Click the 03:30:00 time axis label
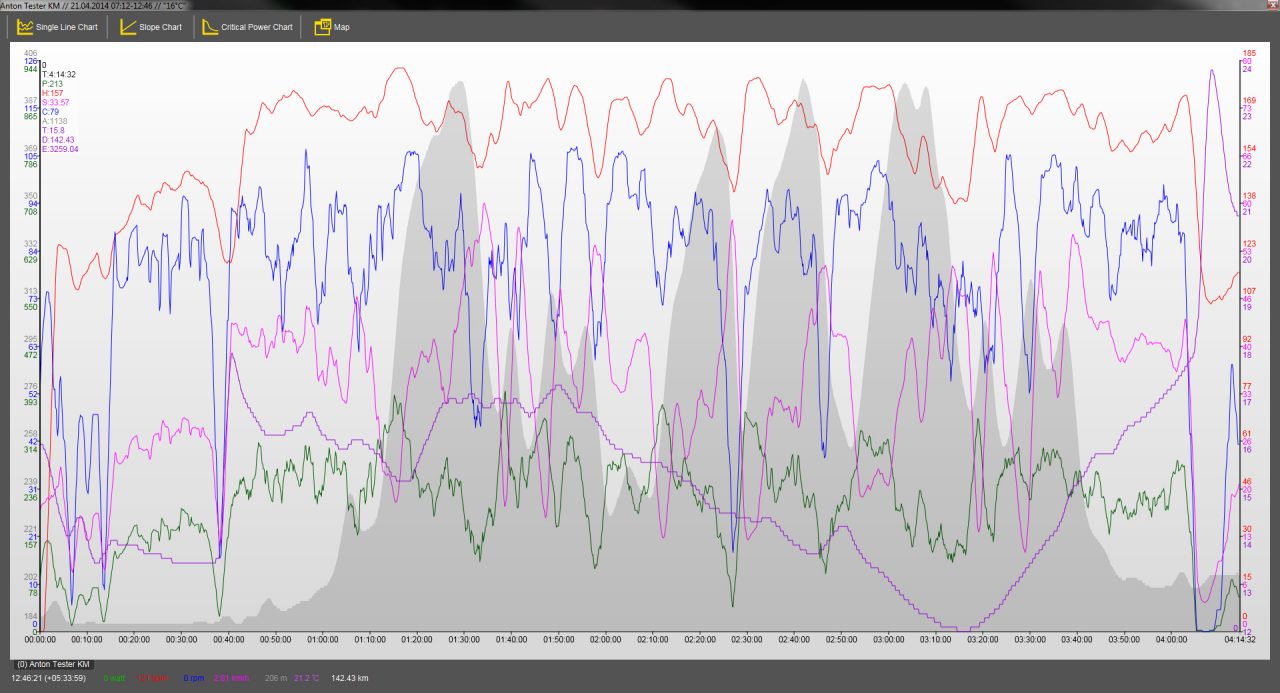Screen dimensions: 1280x693 (x=1028, y=638)
